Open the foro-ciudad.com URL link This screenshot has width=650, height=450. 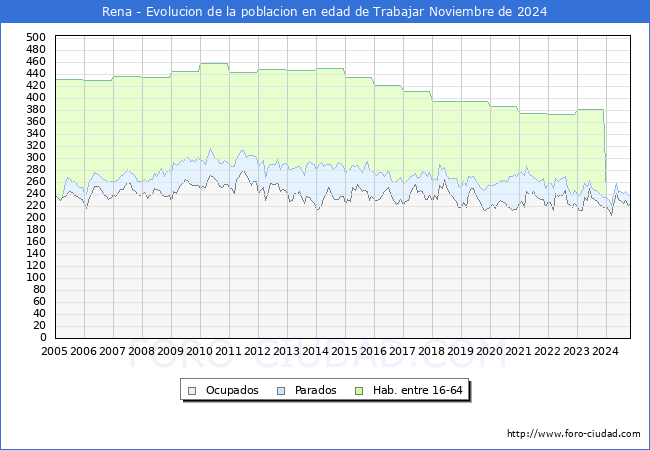click(x=574, y=434)
